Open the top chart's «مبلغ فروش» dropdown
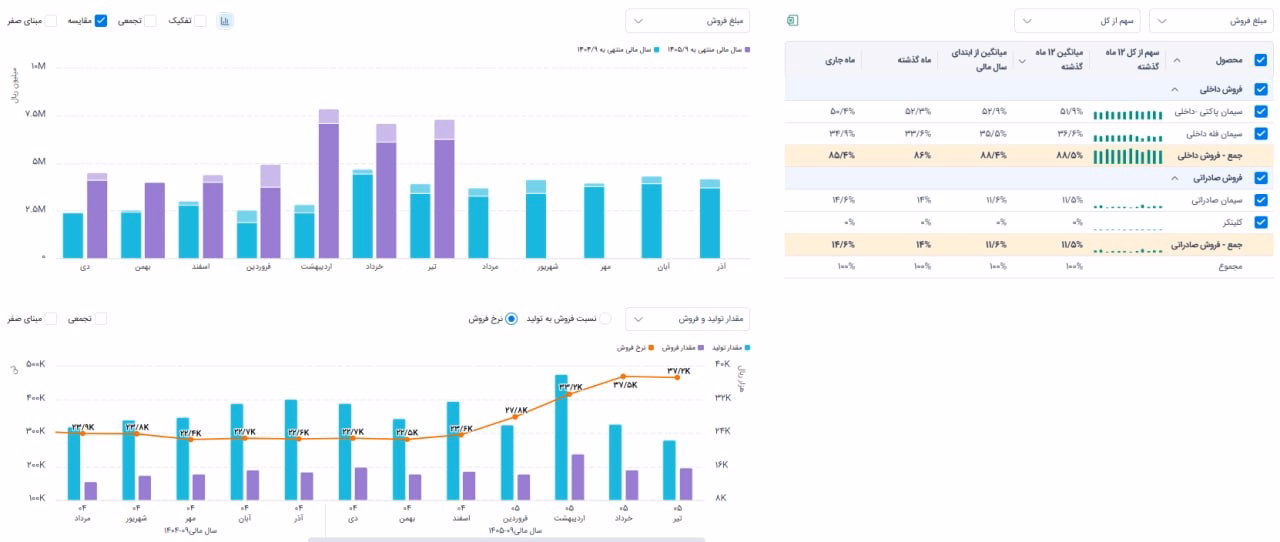 (687, 21)
